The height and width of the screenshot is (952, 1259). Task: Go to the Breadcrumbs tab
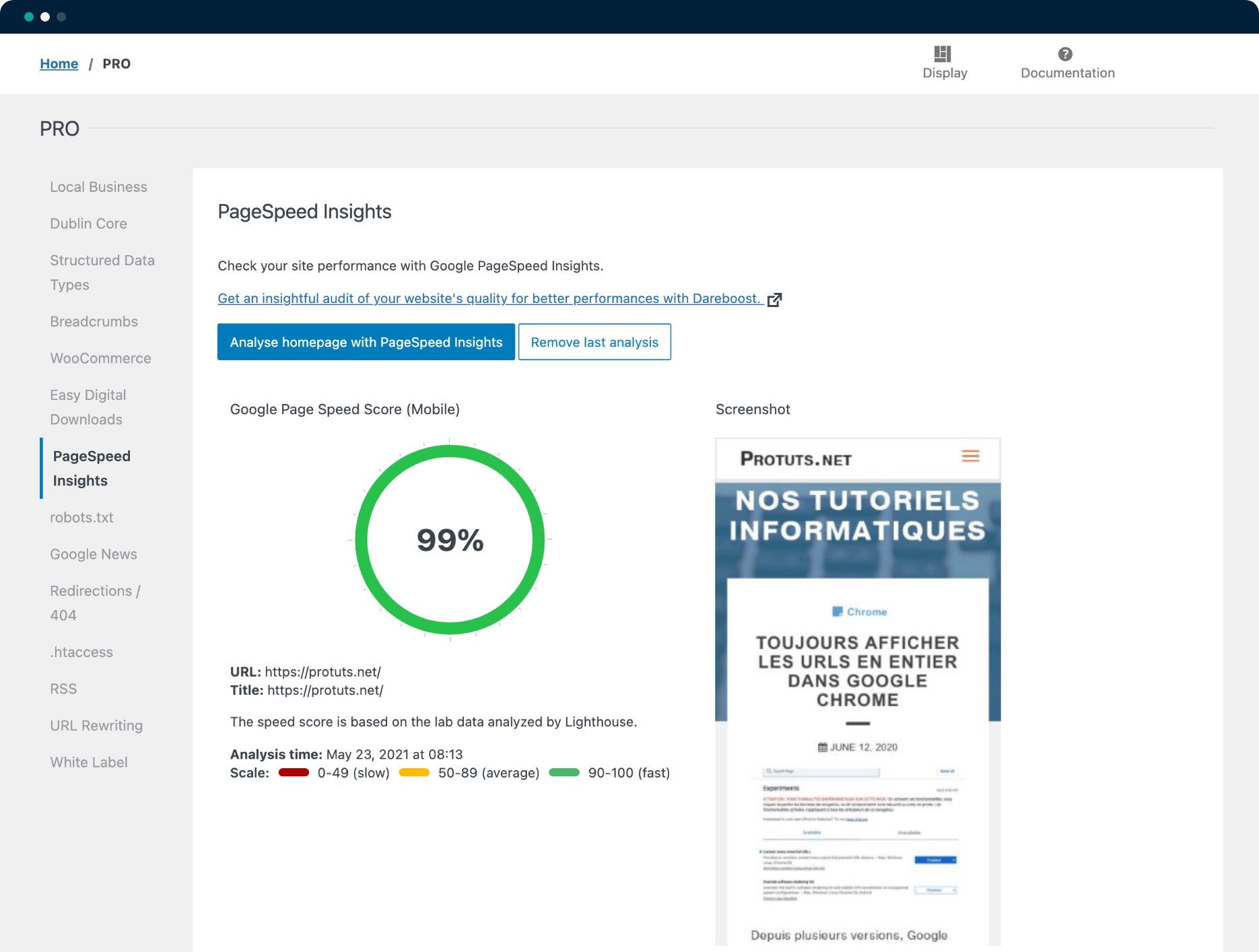[x=94, y=322]
